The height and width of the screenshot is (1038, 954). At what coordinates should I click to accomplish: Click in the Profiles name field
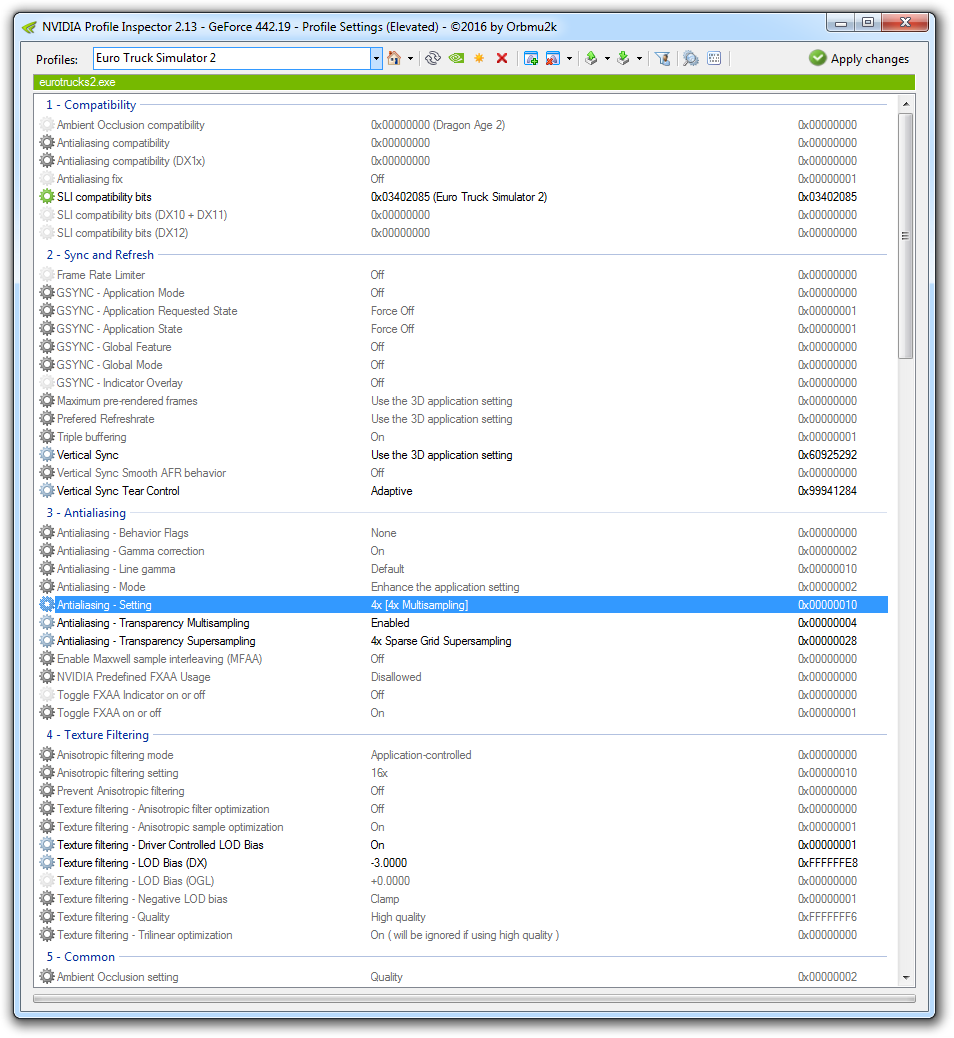coord(232,58)
